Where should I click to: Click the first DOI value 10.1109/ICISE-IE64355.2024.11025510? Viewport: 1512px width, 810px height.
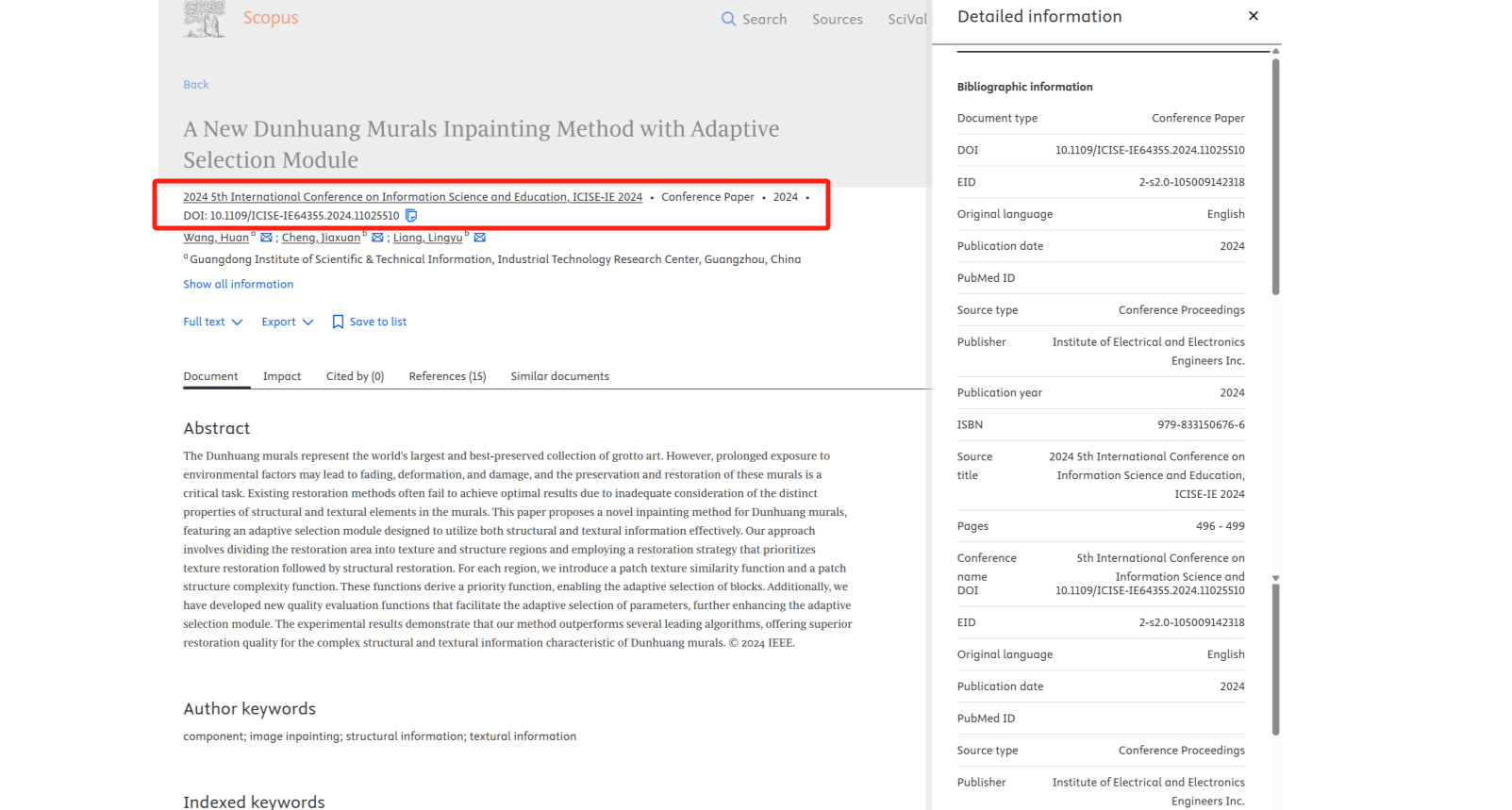(x=1150, y=150)
